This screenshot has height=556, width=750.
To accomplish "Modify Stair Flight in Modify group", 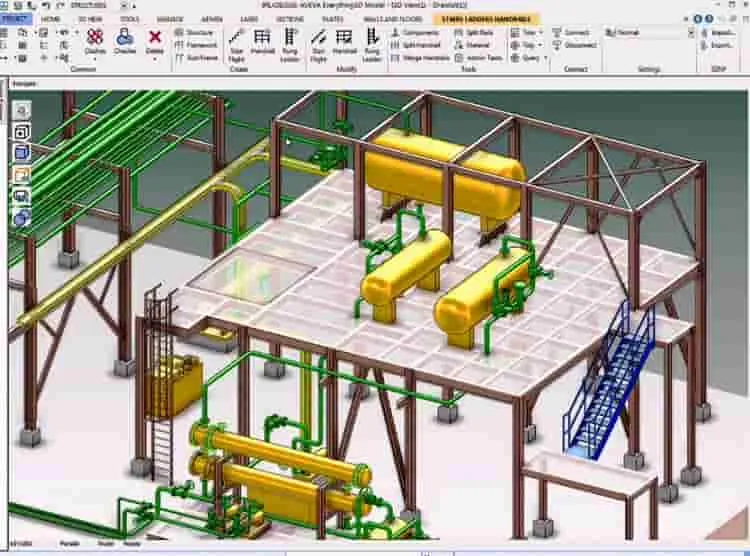I will [318, 45].
